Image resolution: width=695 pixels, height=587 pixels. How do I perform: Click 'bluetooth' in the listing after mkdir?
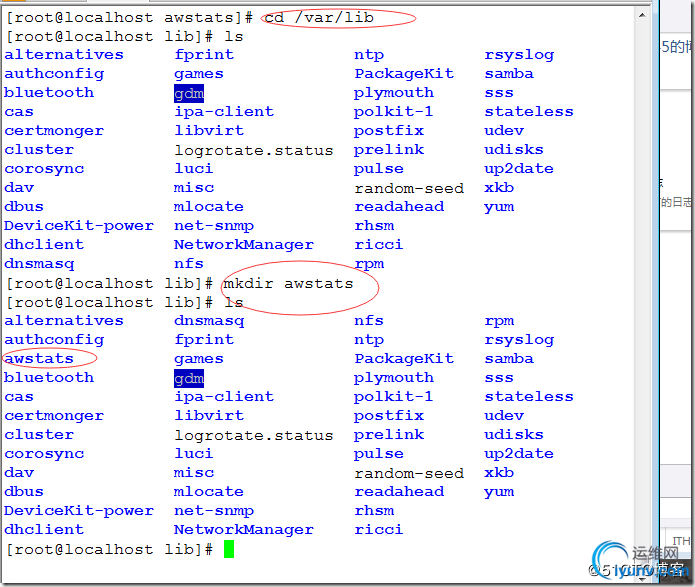(49, 377)
